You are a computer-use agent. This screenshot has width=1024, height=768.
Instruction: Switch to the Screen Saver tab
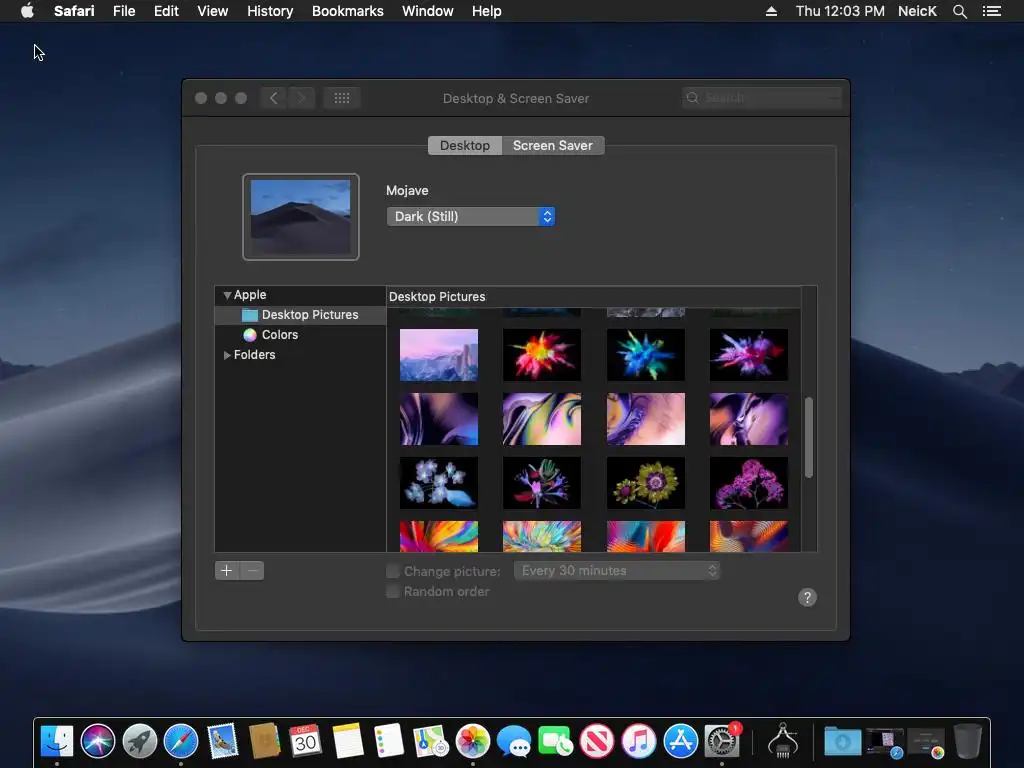(552, 146)
